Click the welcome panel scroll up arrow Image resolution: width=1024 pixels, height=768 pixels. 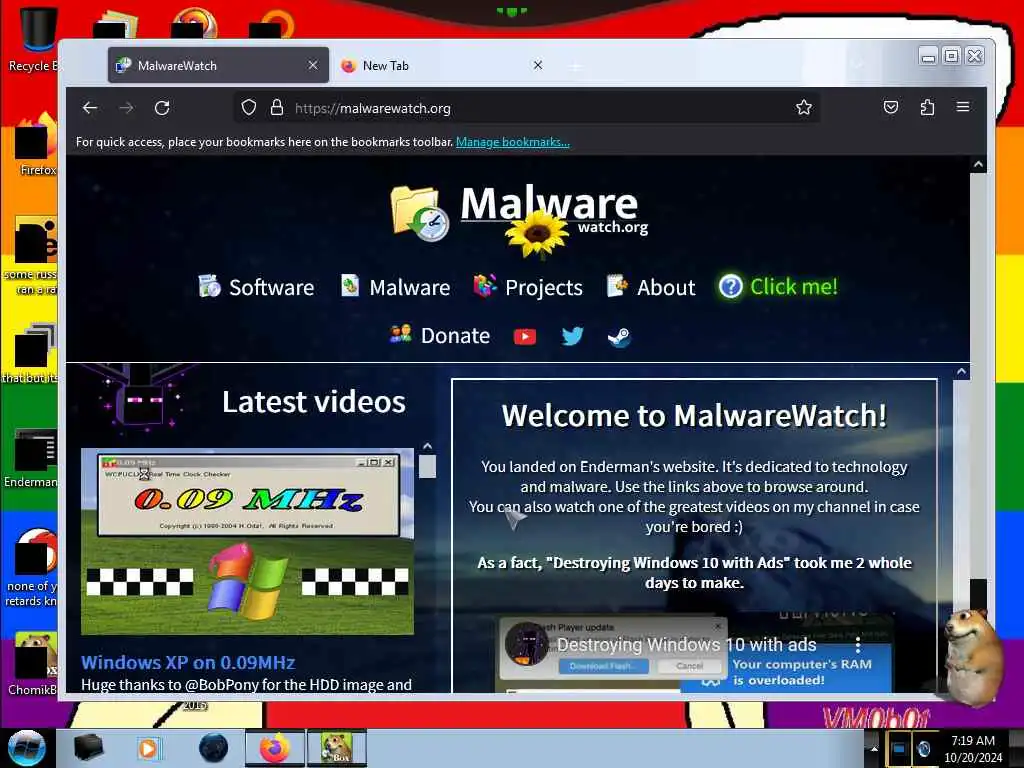tap(961, 371)
